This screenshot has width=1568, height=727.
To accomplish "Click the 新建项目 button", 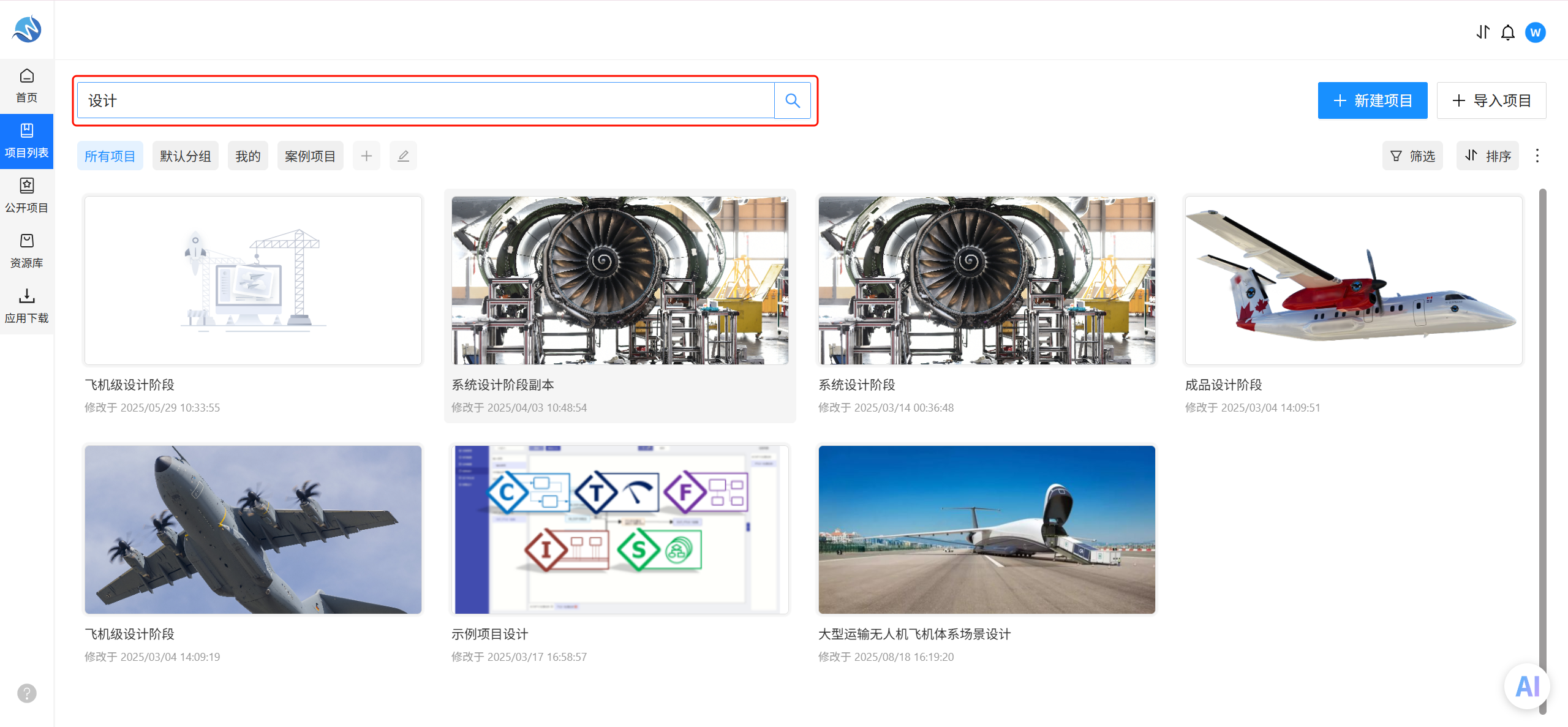I will coord(1373,100).
